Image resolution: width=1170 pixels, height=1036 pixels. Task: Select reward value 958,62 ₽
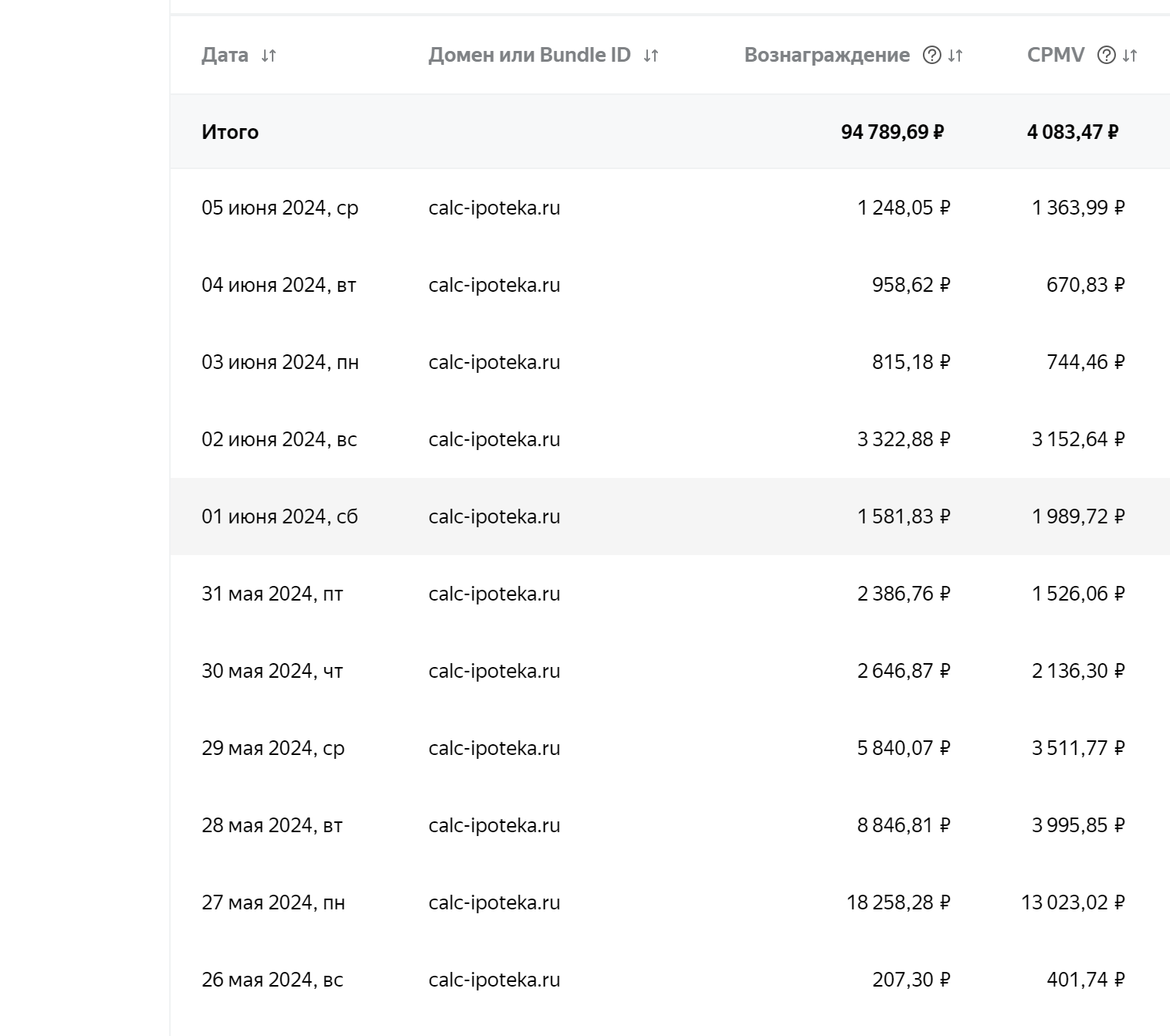coord(911,285)
